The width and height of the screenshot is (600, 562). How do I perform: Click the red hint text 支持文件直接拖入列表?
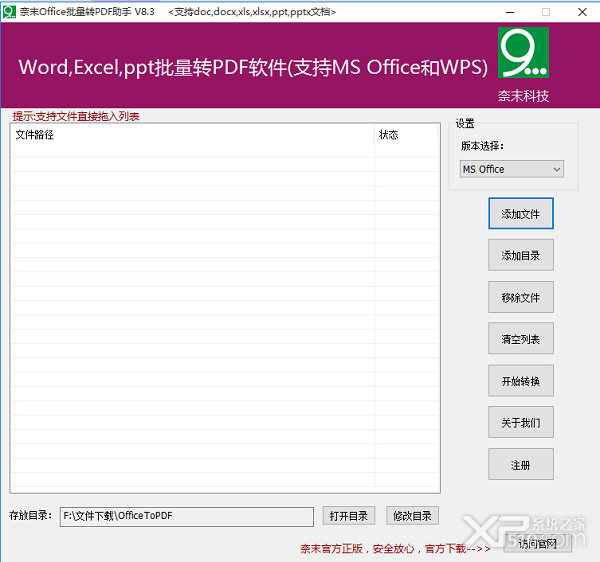coord(76,116)
